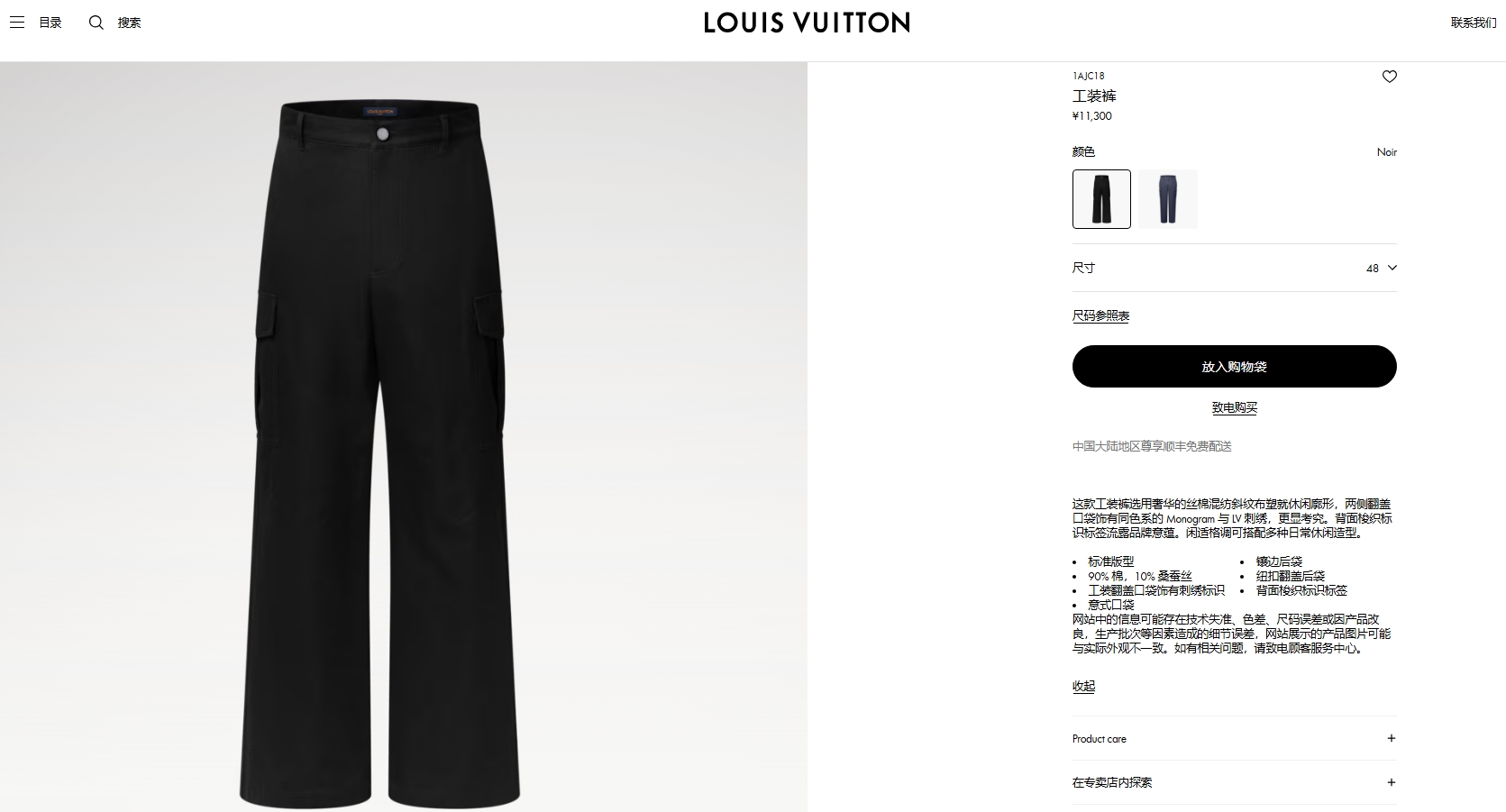Expand the 在专卖店内探索 section
This screenshot has height=812, width=1506.
point(1234,782)
